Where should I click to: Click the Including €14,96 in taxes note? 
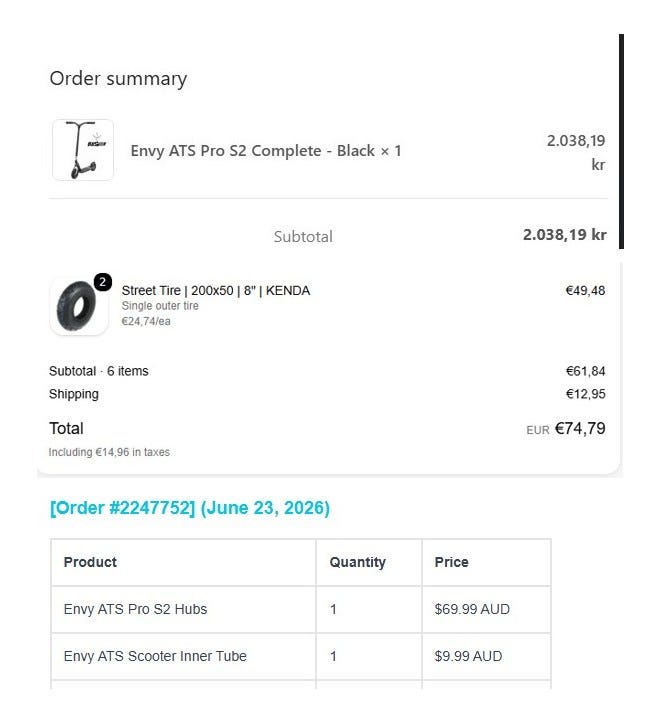click(x=109, y=452)
